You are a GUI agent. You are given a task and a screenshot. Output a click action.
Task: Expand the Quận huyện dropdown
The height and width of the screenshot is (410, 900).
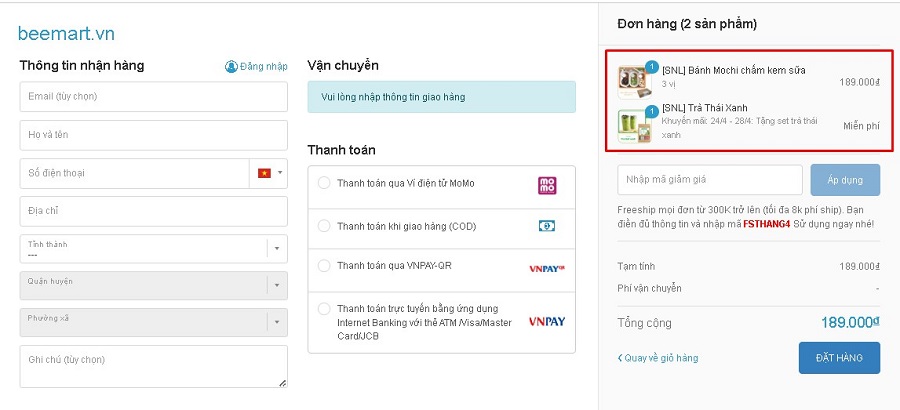(x=153, y=285)
